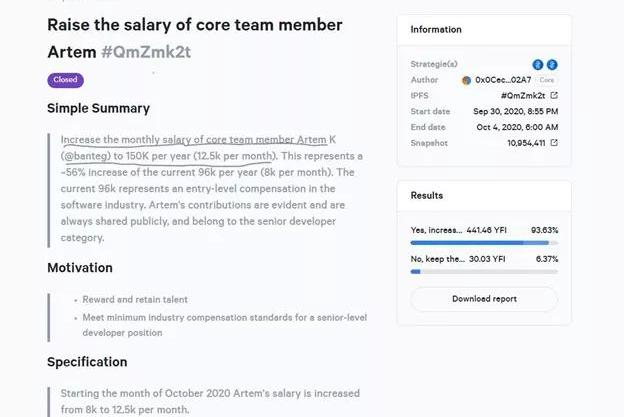
Task: Click the first Strategie(s) token icon
Action: (537, 65)
